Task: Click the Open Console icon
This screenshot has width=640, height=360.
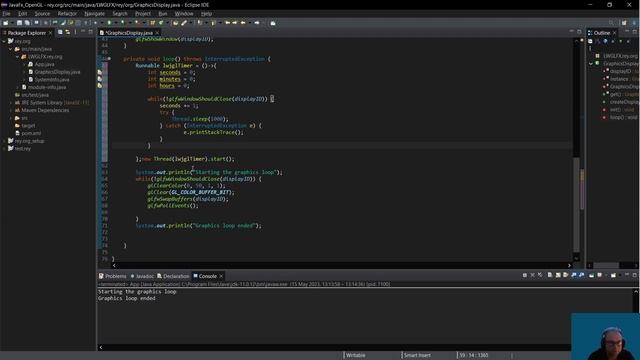Action: pyautogui.click(x=613, y=276)
